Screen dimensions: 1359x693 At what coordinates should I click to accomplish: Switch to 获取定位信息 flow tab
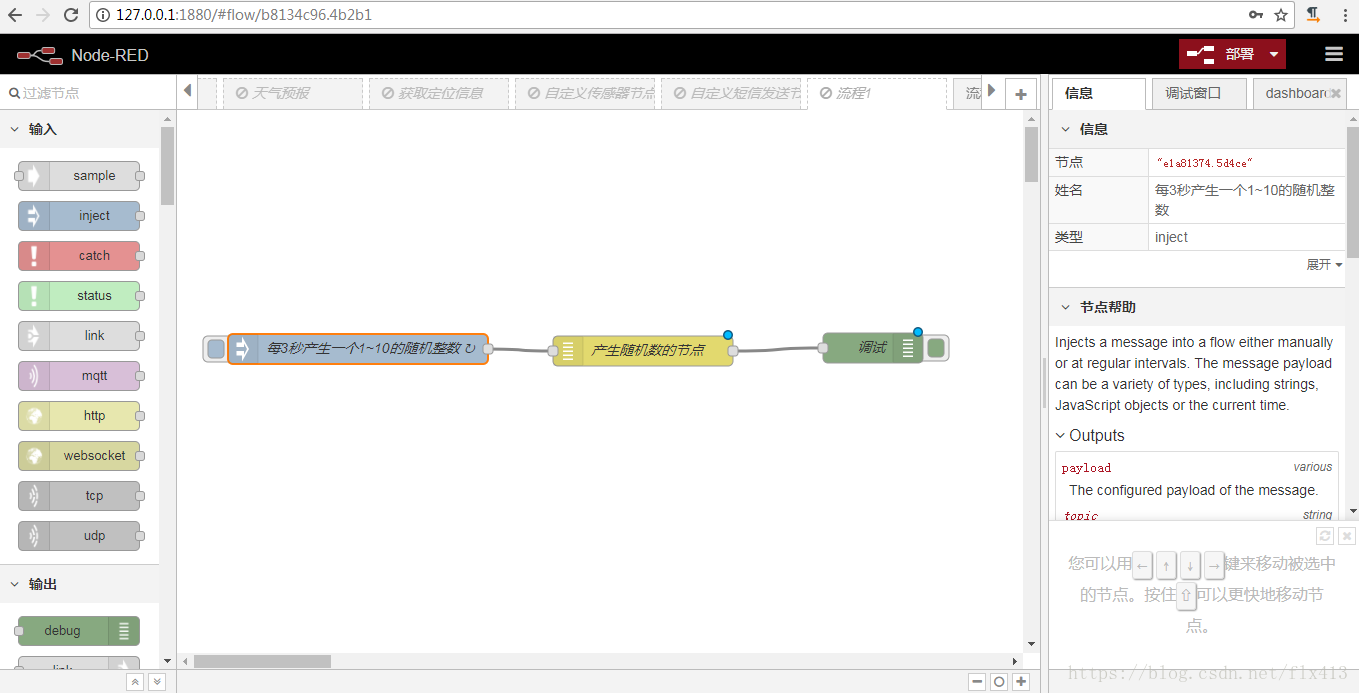[x=439, y=93]
